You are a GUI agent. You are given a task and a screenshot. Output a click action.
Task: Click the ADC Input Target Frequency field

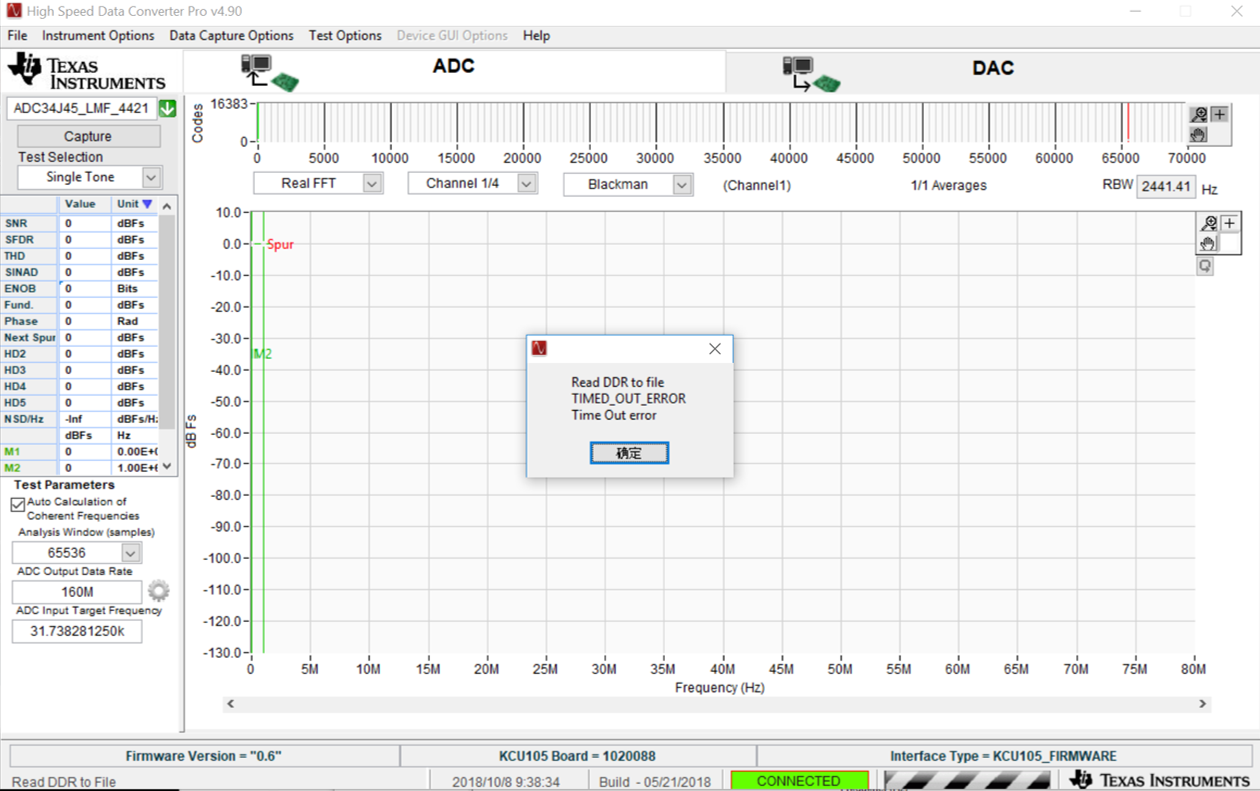[x=77, y=631]
